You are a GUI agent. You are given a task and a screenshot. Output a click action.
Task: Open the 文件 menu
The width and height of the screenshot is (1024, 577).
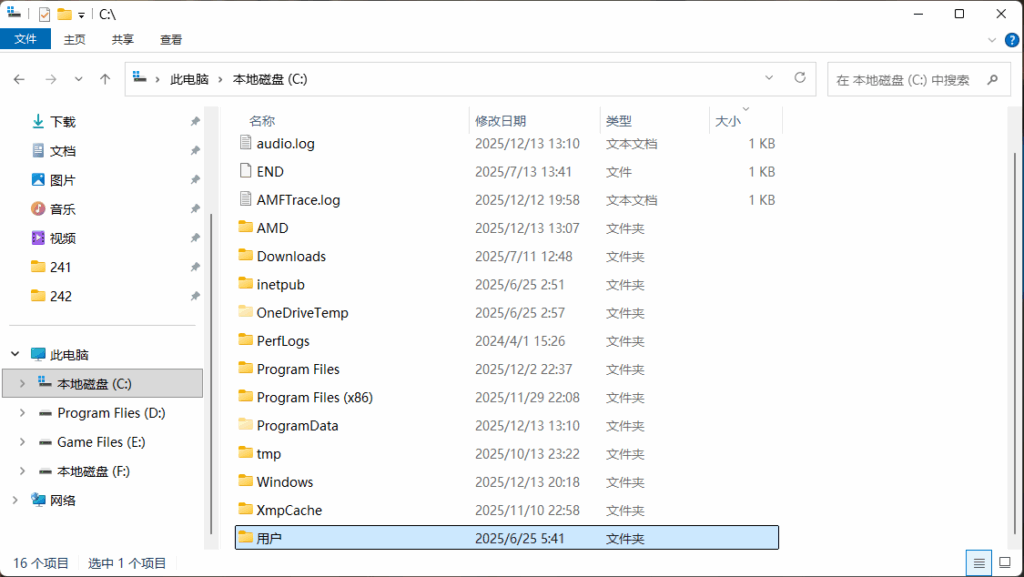point(25,39)
